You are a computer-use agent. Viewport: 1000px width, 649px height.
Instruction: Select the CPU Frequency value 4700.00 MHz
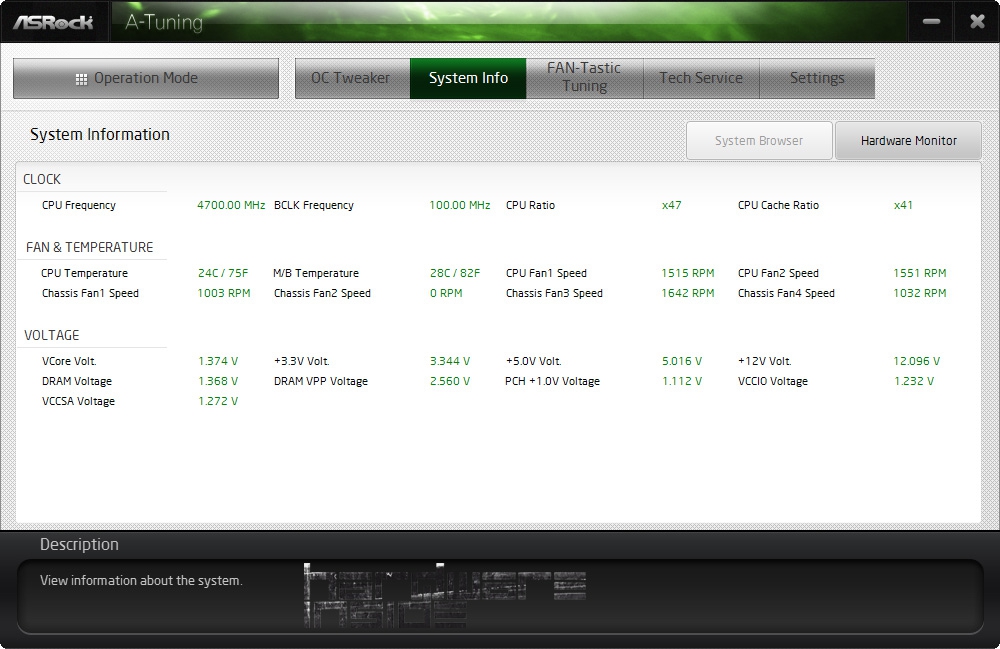click(x=231, y=205)
